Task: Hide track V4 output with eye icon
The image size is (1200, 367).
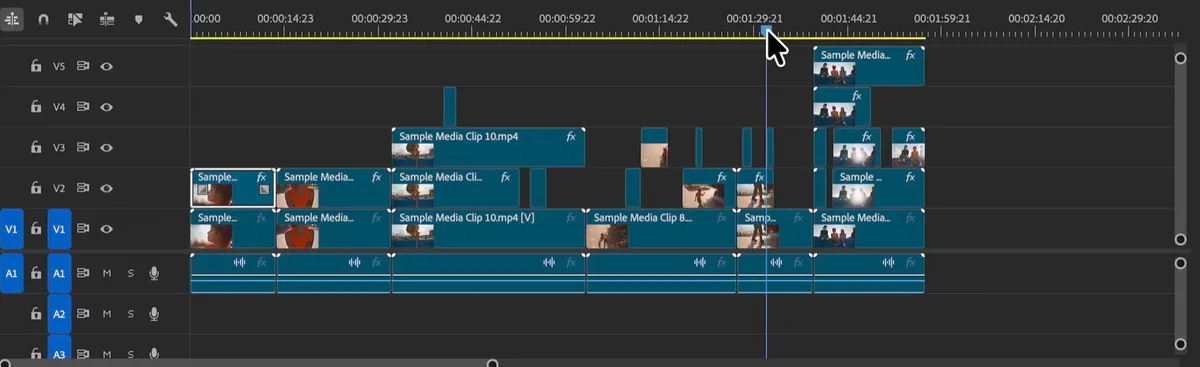Action: pyautogui.click(x=106, y=107)
